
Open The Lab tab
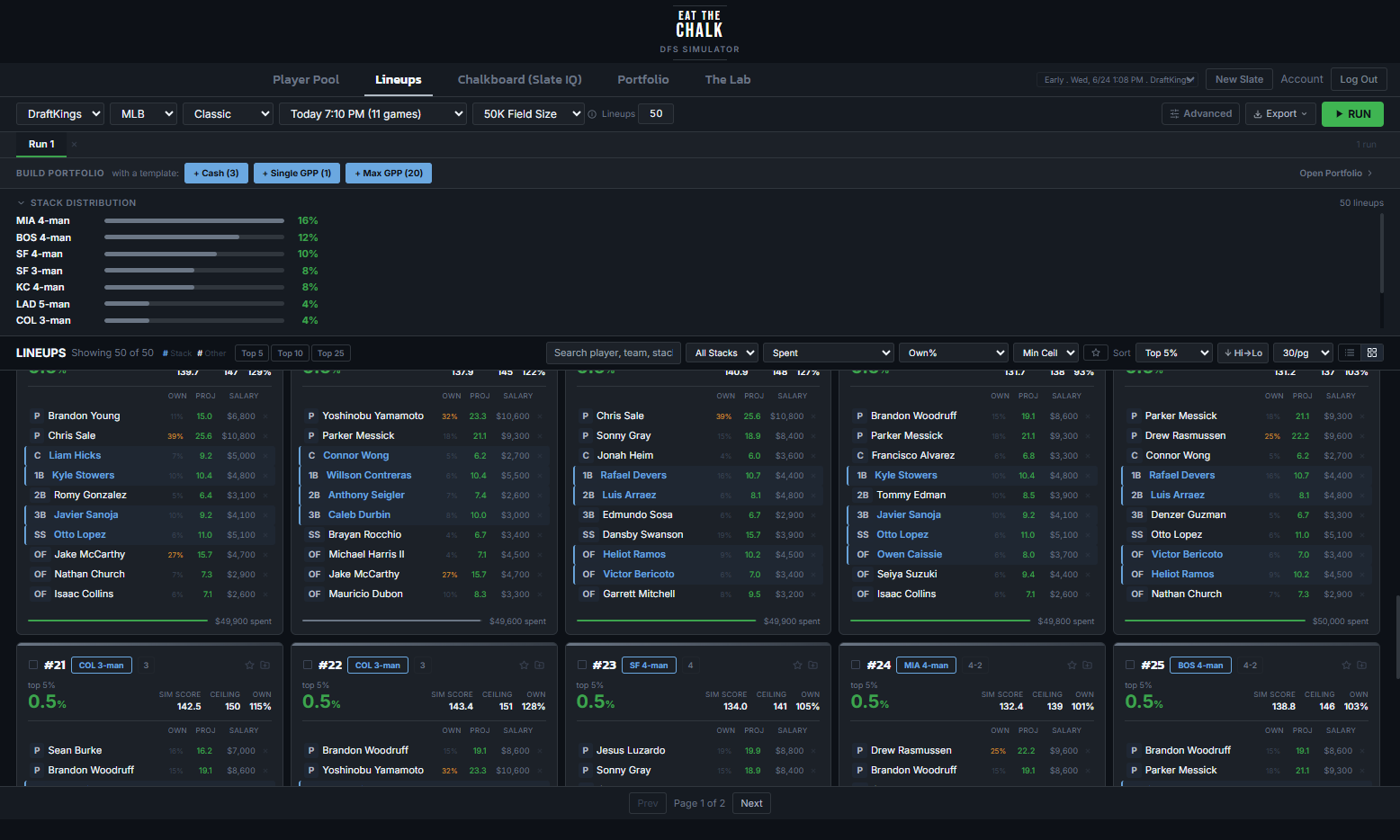[727, 79]
